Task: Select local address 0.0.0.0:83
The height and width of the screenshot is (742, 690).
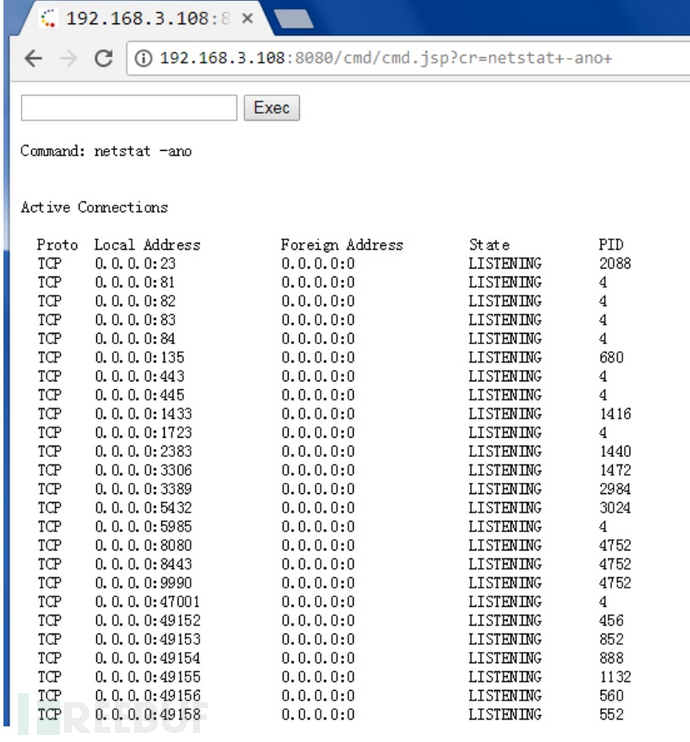Action: [135, 320]
